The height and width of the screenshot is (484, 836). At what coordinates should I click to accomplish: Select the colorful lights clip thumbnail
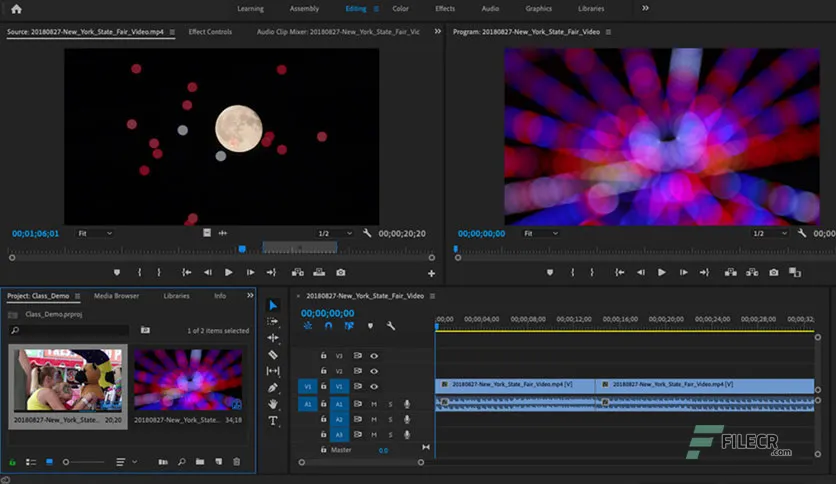pyautogui.click(x=189, y=379)
